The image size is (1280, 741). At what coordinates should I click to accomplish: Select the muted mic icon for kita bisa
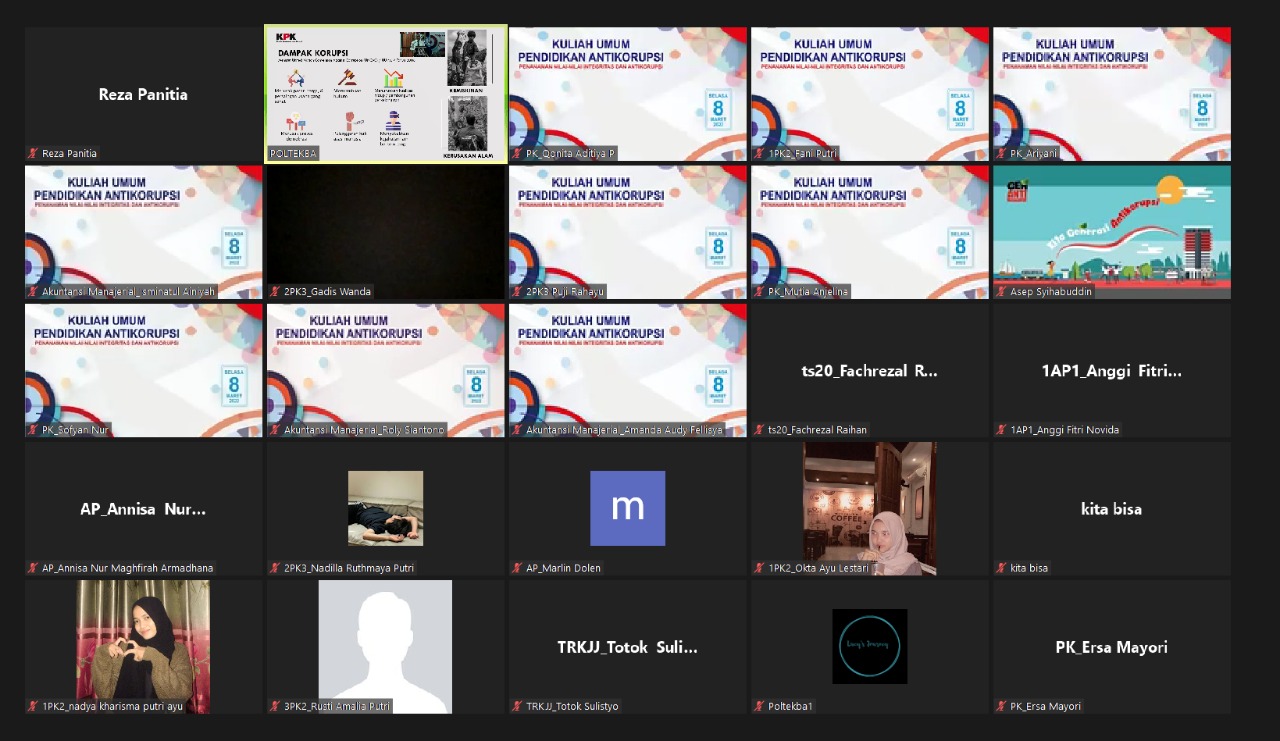pyautogui.click(x=1001, y=568)
